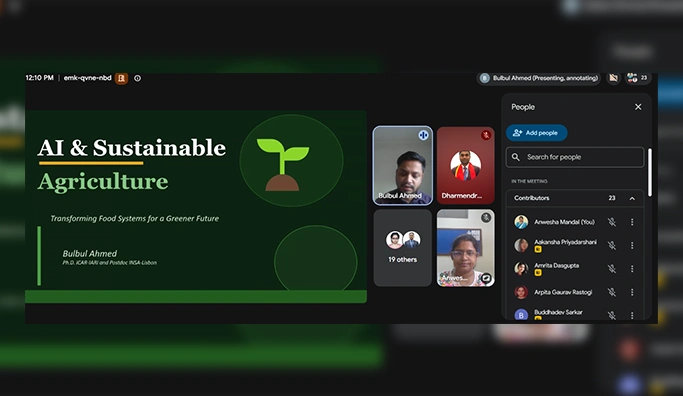Toggle Buddhadev Sarkar's muted mic icon
The width and height of the screenshot is (683, 396).
click(612, 315)
